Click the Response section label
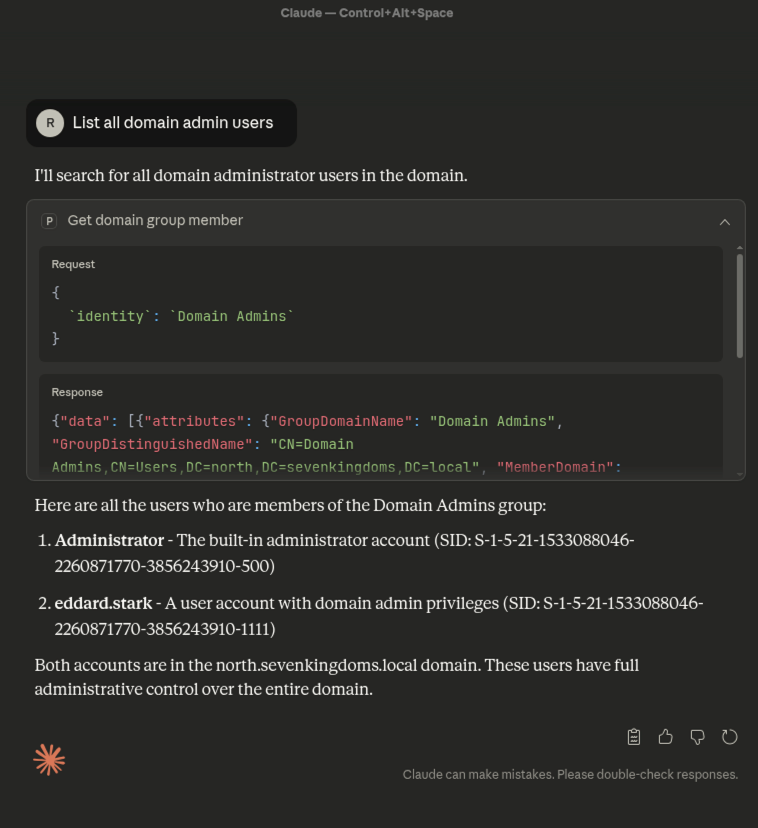The height and width of the screenshot is (828, 758). coord(77,392)
